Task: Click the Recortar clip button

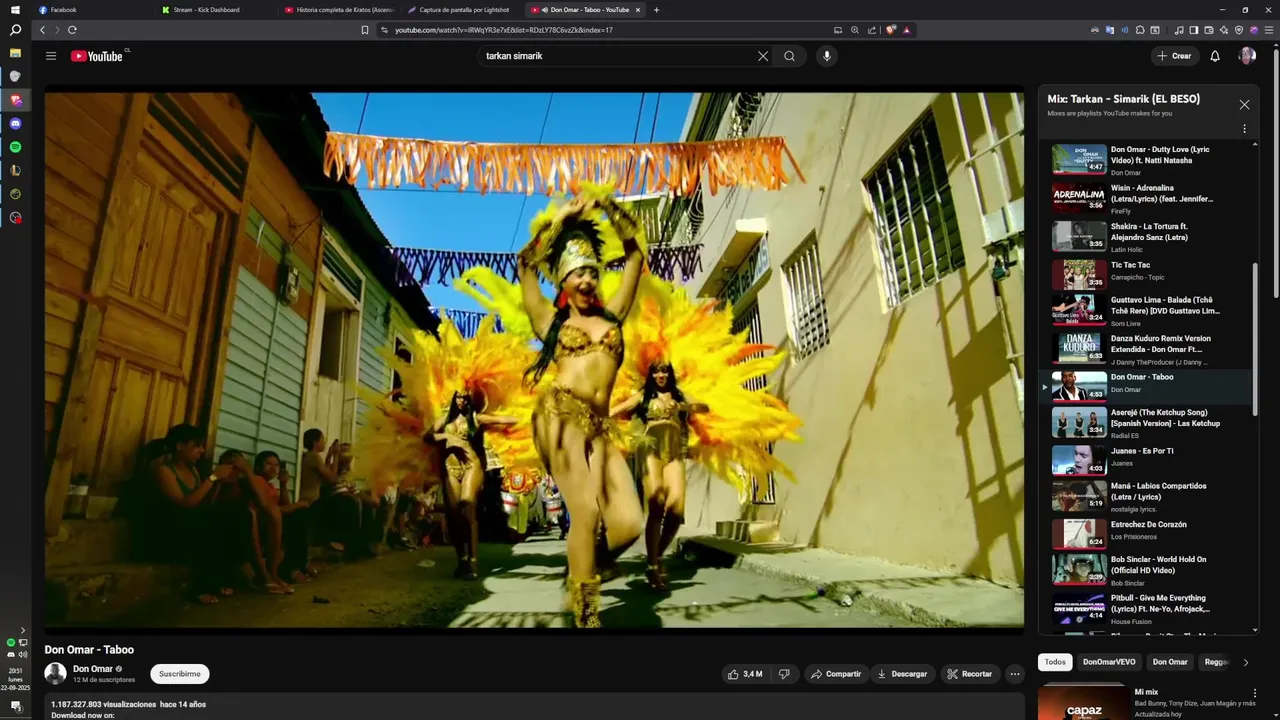Action: pyautogui.click(x=969, y=674)
